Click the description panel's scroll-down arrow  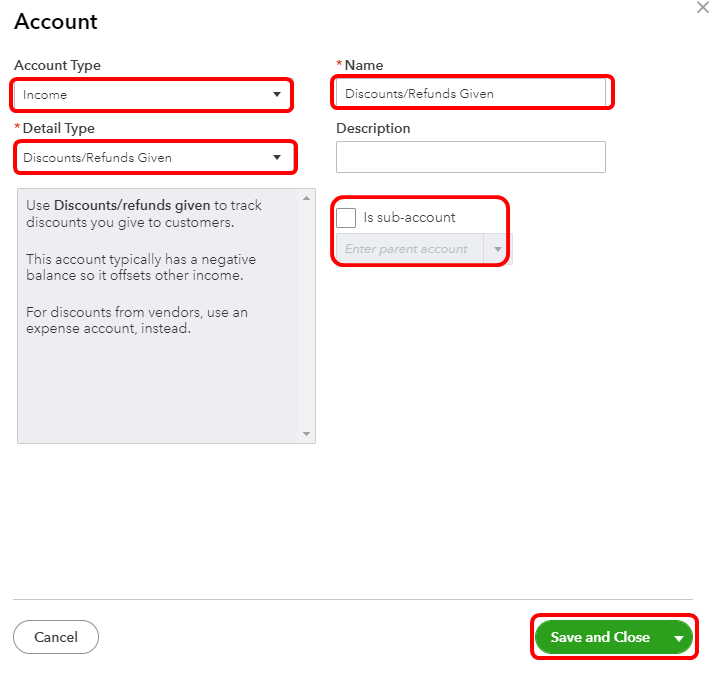coord(306,434)
